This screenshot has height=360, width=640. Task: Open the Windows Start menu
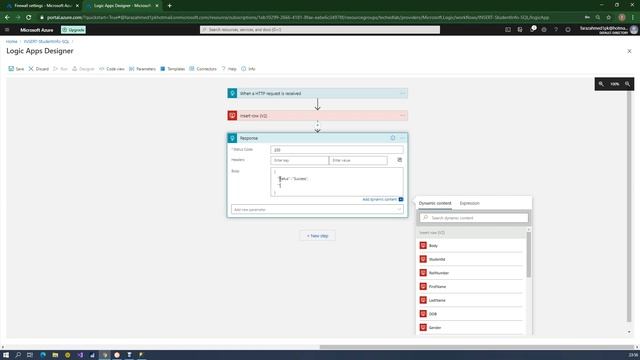point(6,355)
